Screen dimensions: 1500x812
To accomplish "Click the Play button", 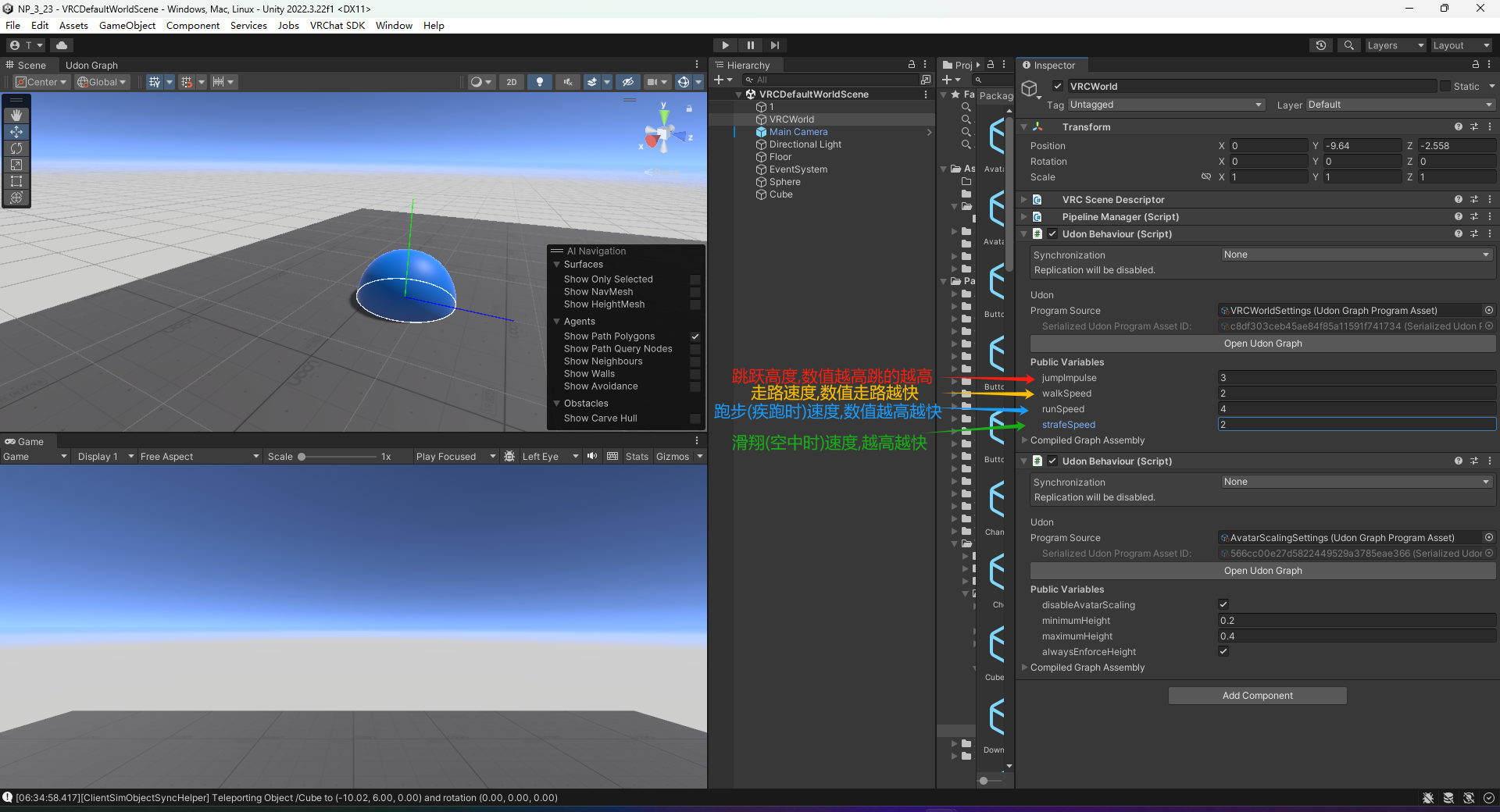I will [726, 45].
